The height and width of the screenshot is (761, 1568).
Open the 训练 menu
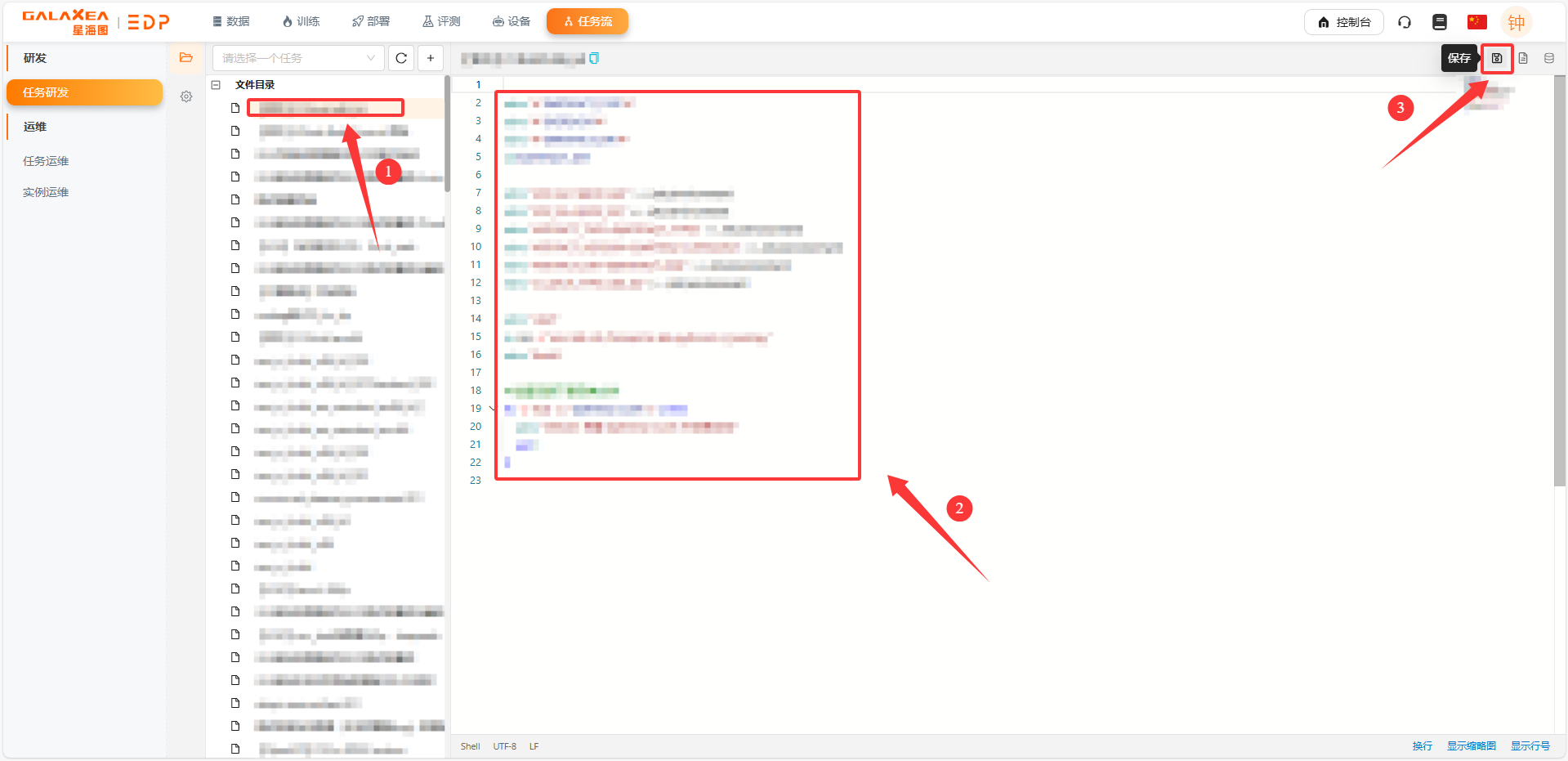[x=301, y=21]
